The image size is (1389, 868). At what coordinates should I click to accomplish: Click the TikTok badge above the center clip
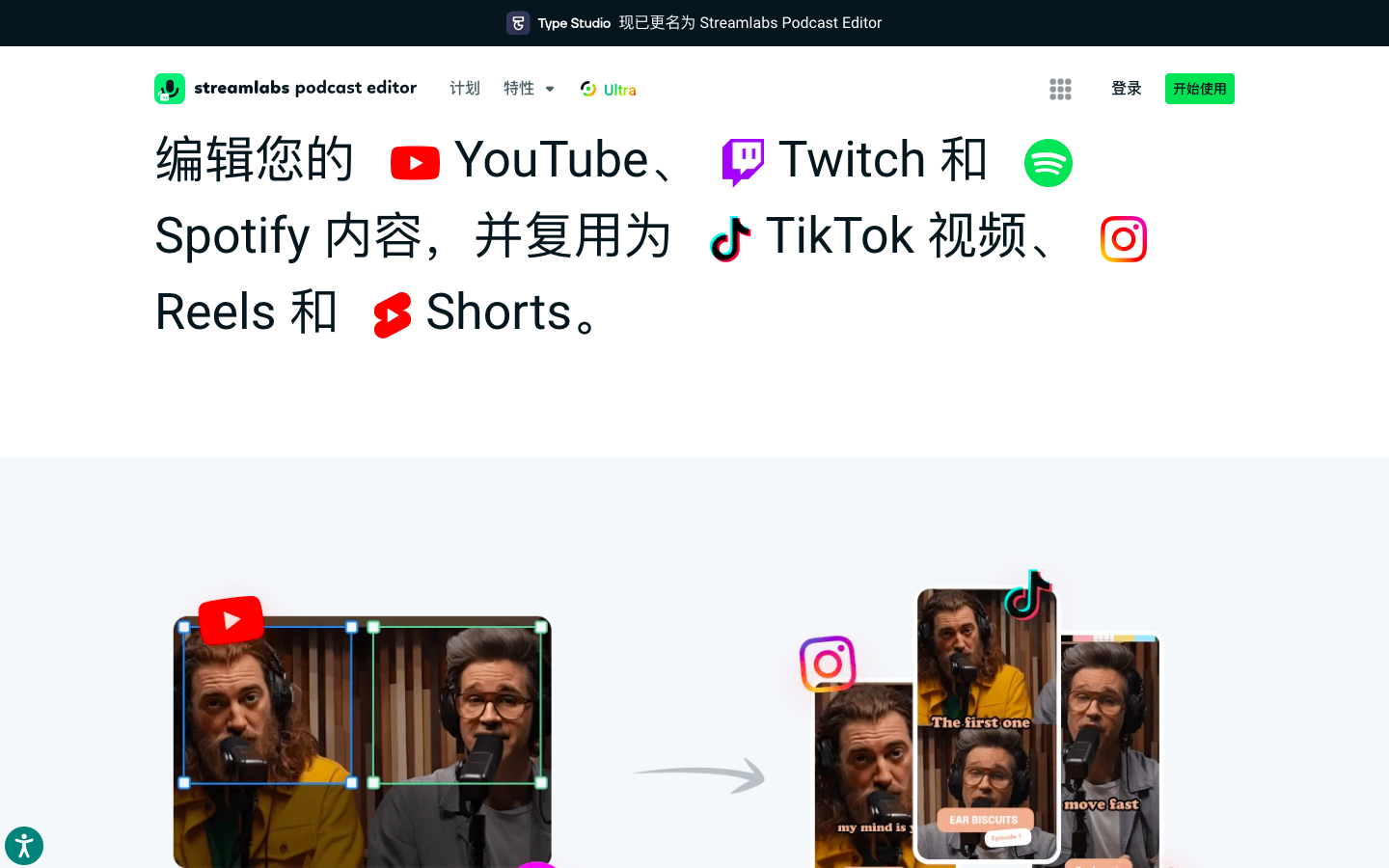coord(1028,594)
